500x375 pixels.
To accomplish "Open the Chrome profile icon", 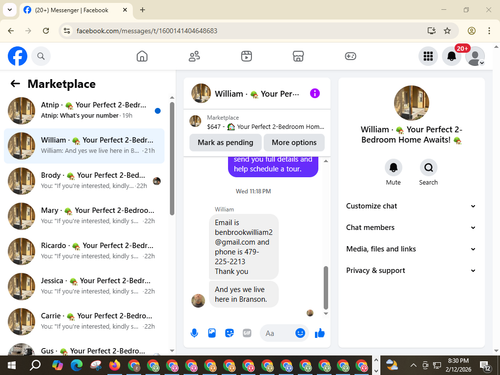I will tap(471, 31).
